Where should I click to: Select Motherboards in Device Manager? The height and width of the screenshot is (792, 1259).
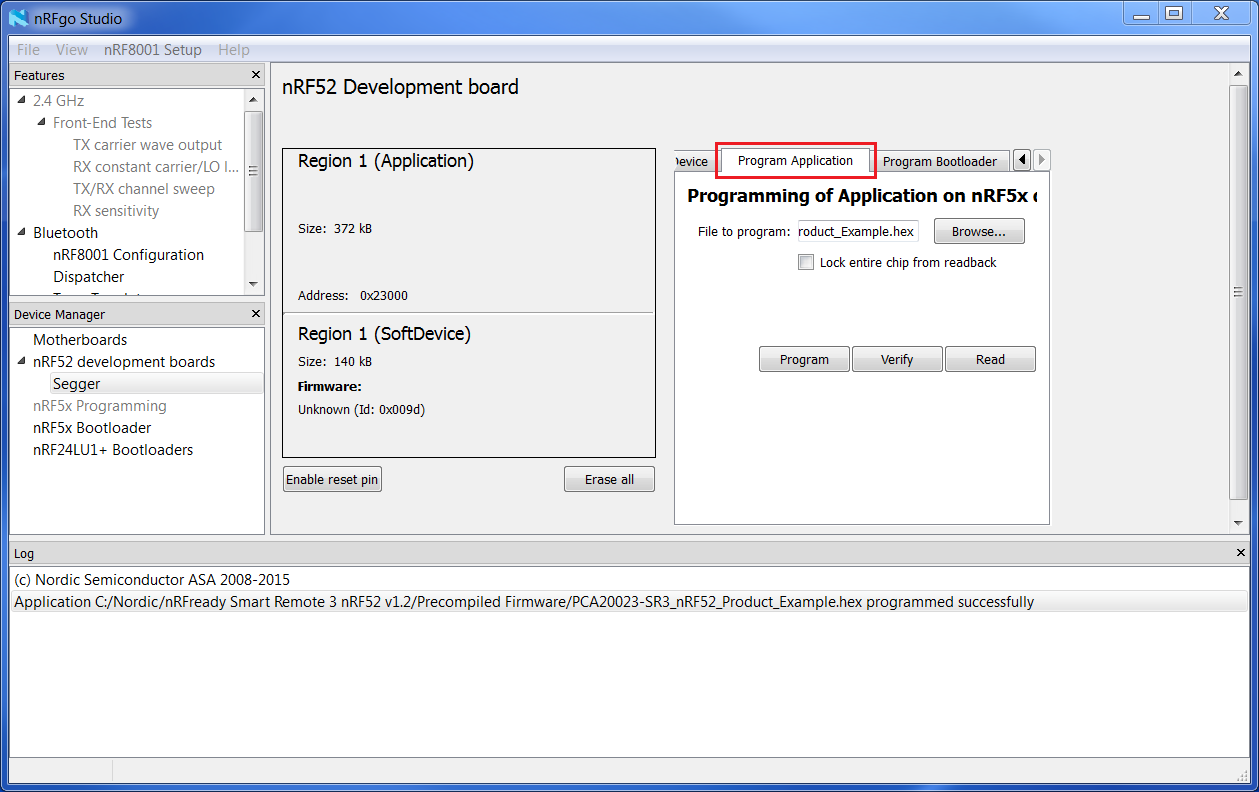pyautogui.click(x=80, y=340)
